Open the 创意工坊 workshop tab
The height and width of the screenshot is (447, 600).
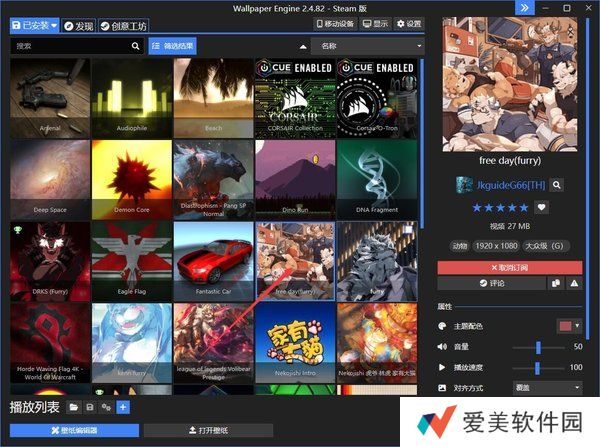(x=123, y=26)
